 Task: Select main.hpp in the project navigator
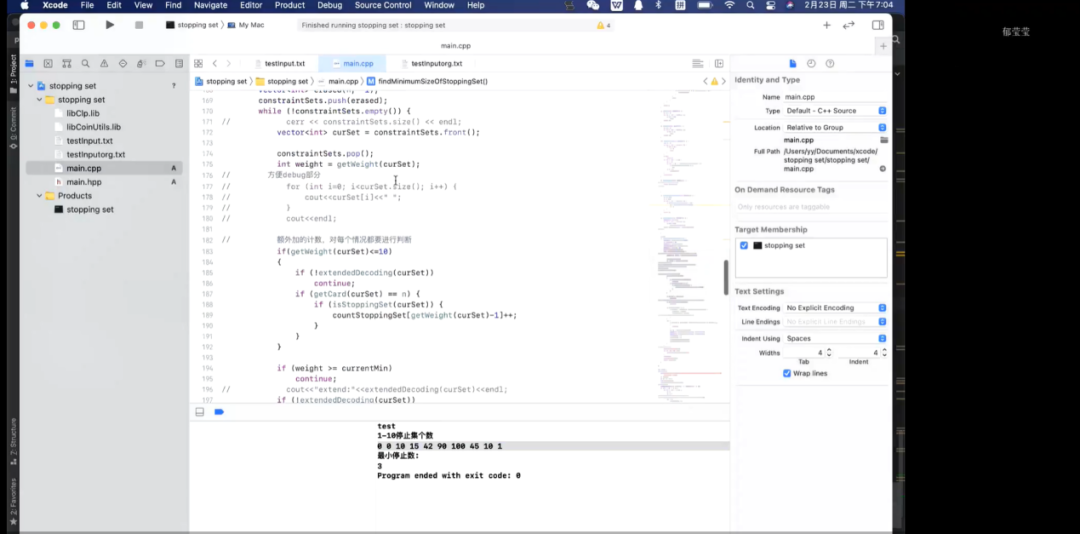[x=83, y=182]
